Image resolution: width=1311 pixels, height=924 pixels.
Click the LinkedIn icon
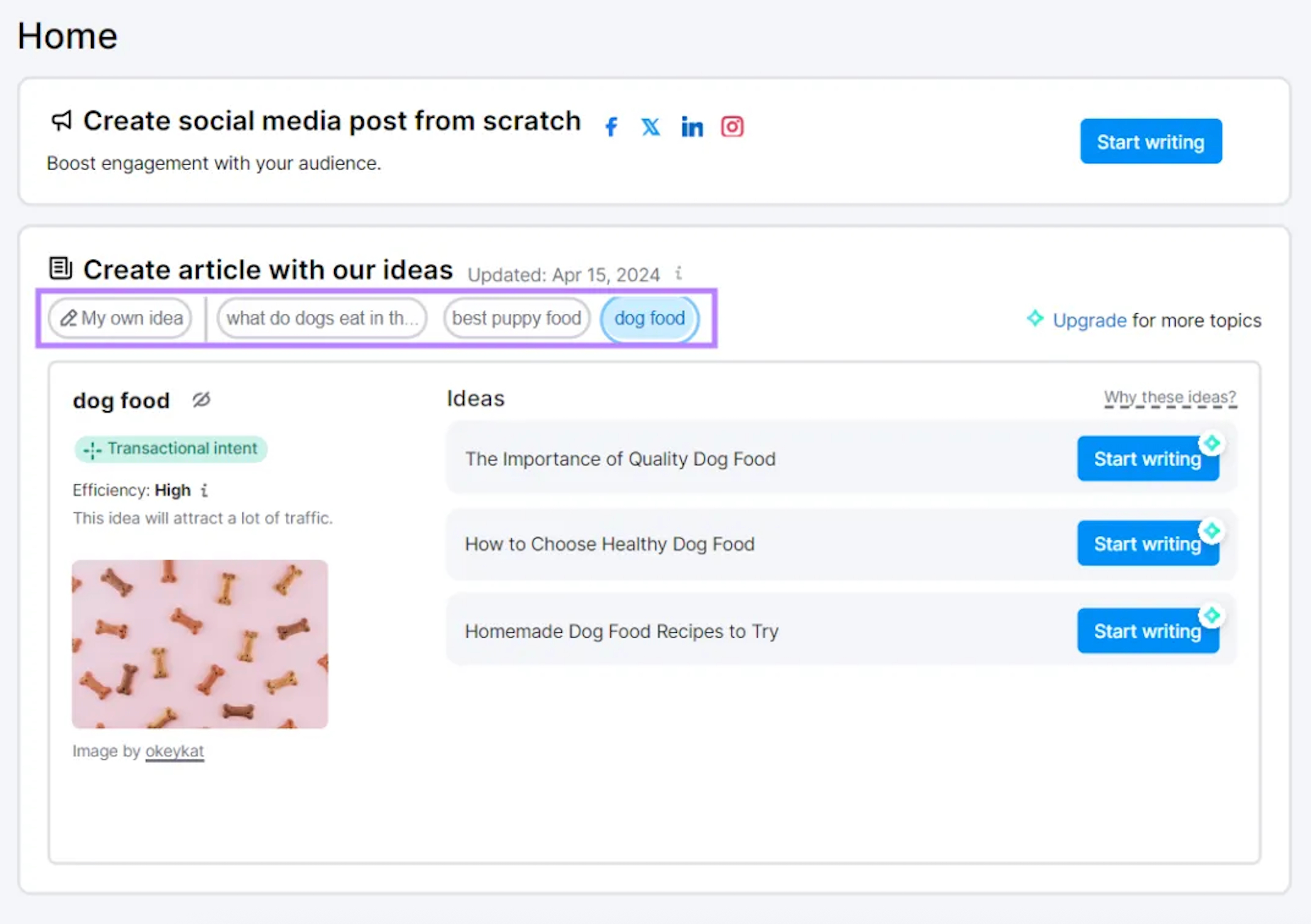click(692, 127)
